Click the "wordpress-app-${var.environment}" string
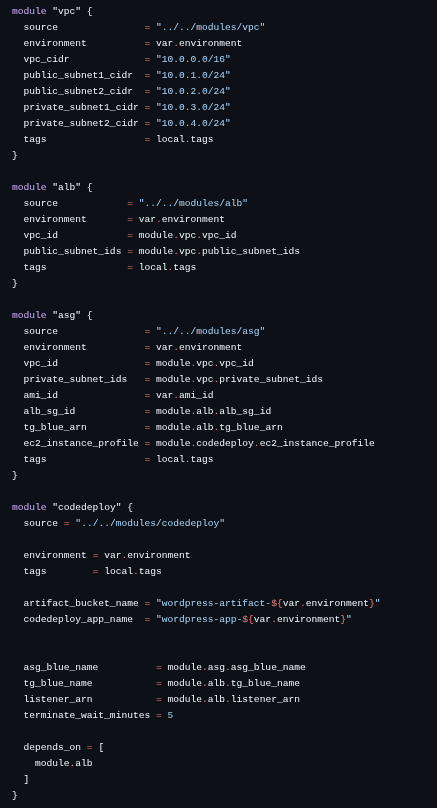Screen dimensions: 437x808 pos(254,619)
